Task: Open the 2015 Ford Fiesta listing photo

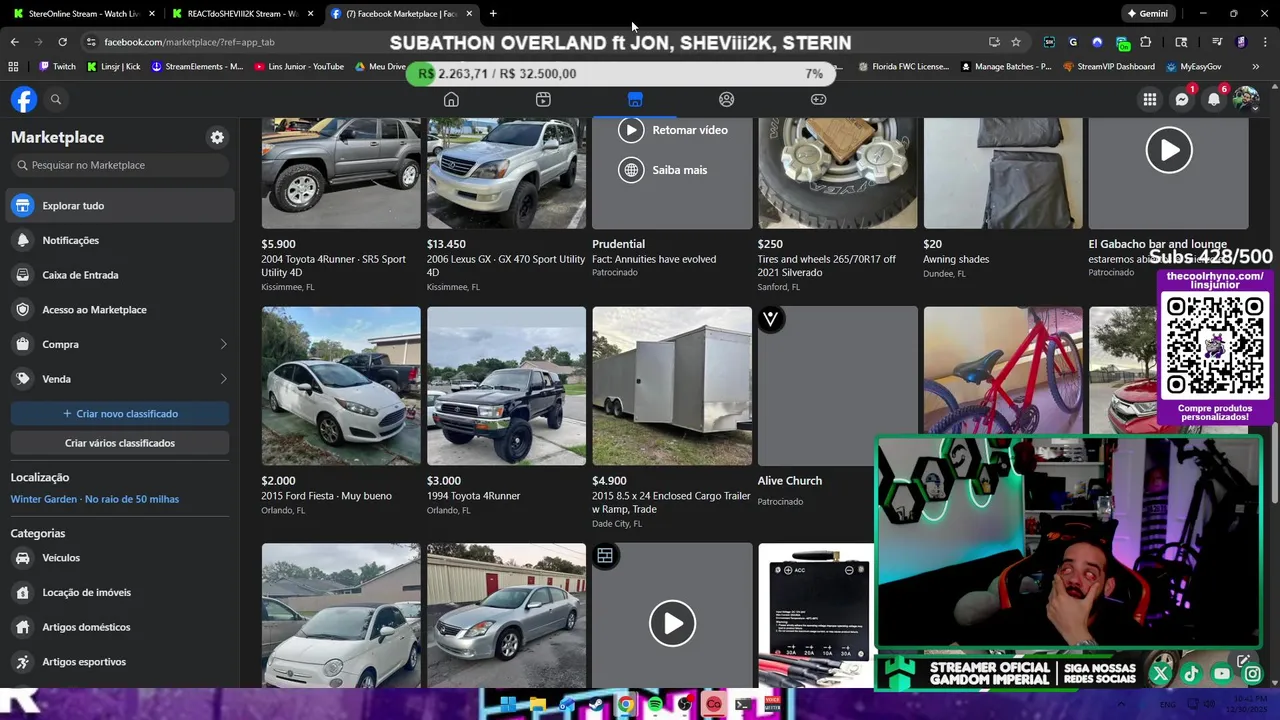Action: [341, 386]
